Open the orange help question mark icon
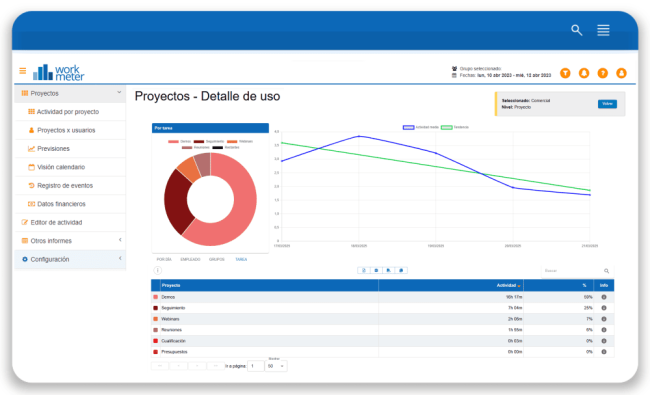Image resolution: width=650 pixels, height=395 pixels. tap(602, 73)
